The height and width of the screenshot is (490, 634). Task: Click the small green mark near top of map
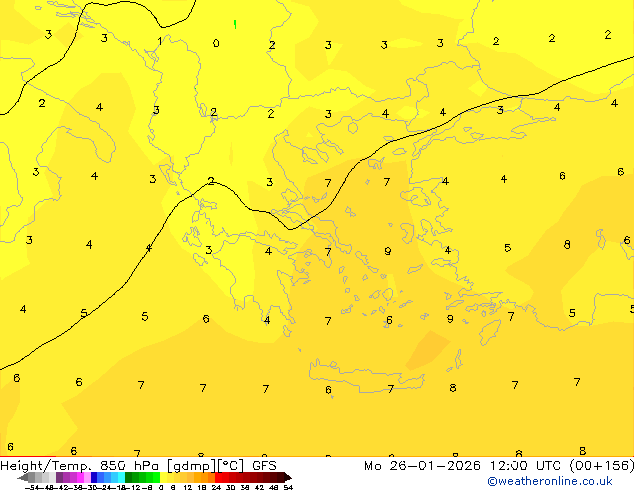point(235,25)
